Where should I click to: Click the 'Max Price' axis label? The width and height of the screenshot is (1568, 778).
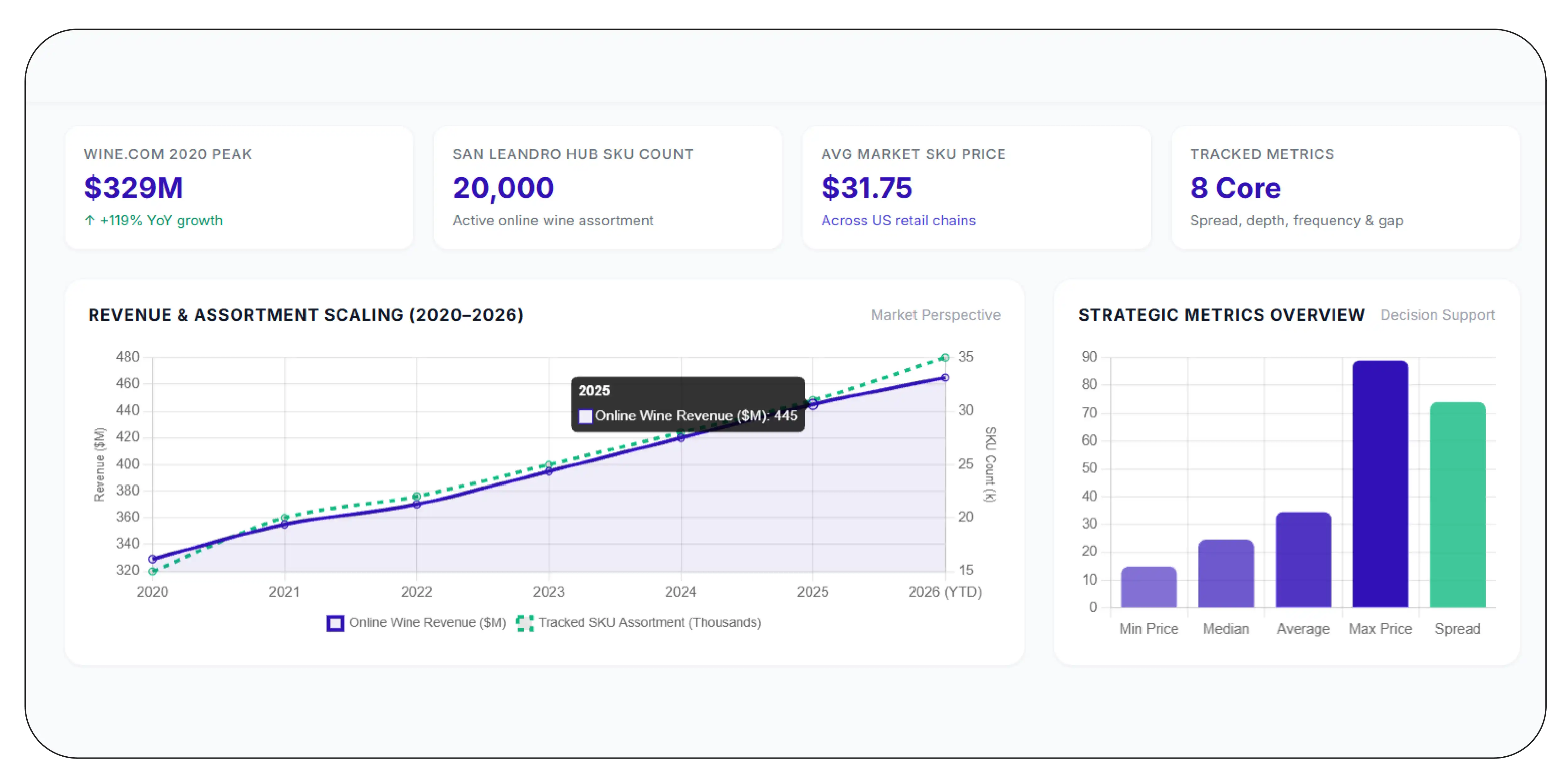(x=1381, y=629)
